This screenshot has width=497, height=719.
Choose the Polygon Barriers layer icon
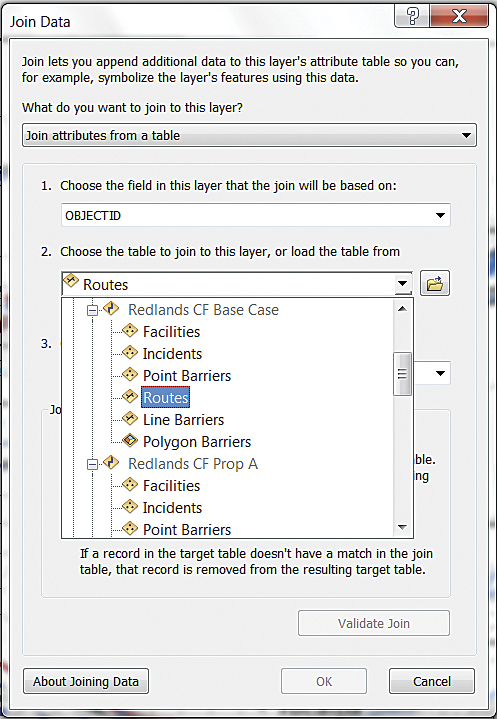coord(130,440)
